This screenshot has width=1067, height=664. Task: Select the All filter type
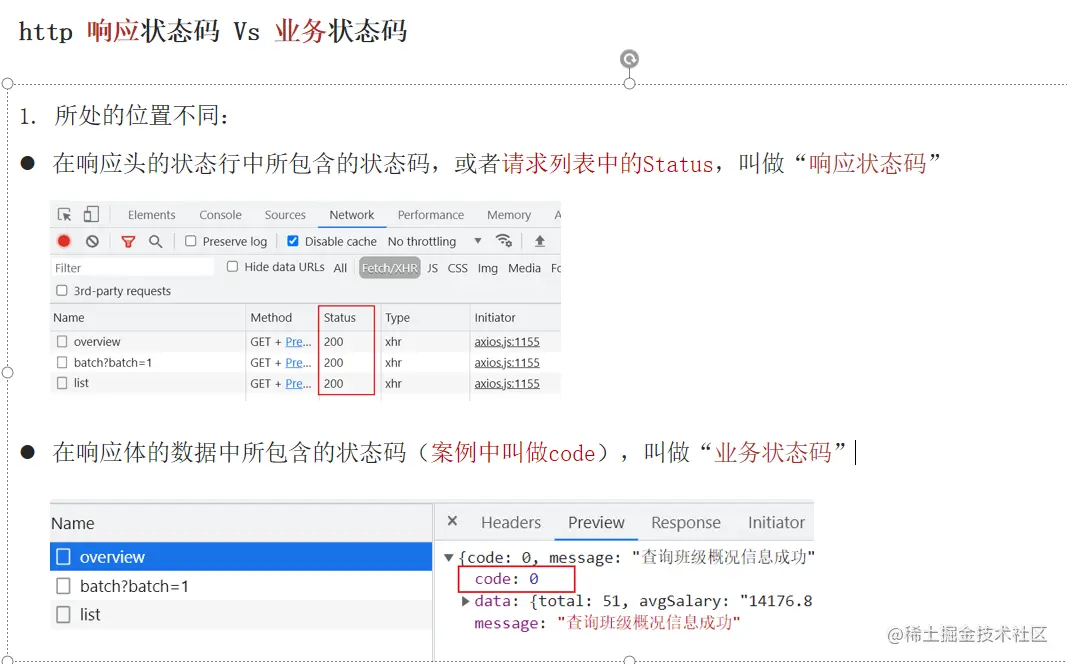pyautogui.click(x=340, y=268)
